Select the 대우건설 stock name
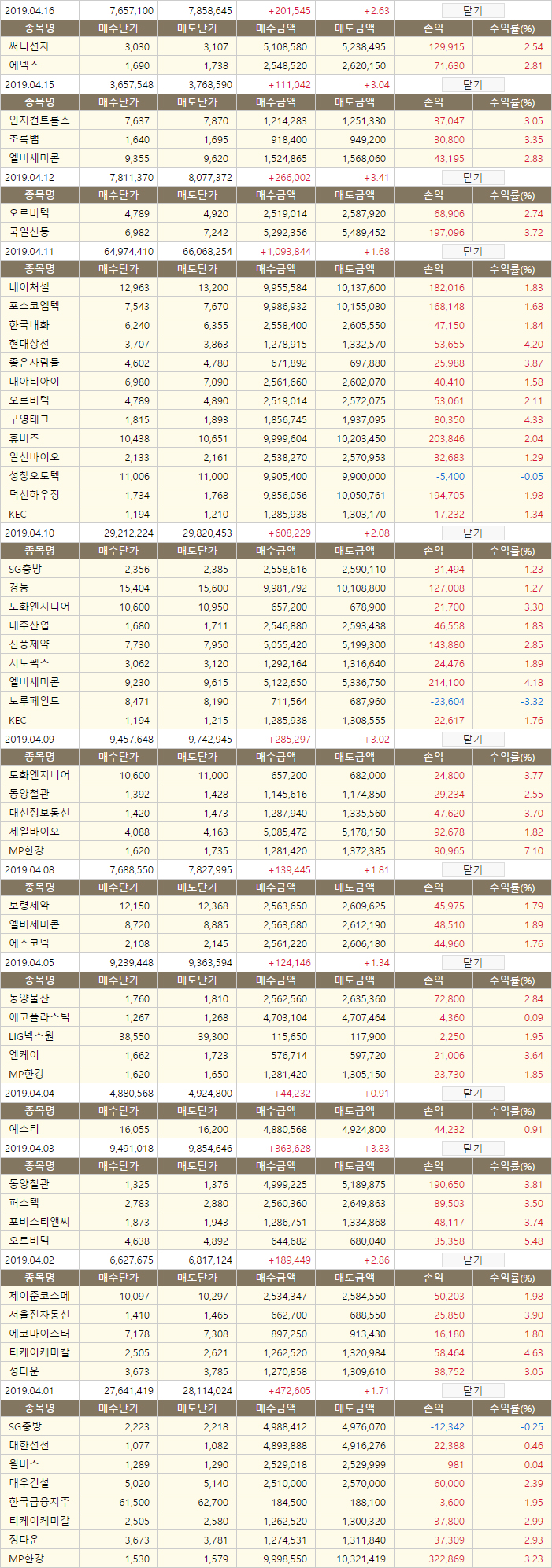 point(29,1484)
